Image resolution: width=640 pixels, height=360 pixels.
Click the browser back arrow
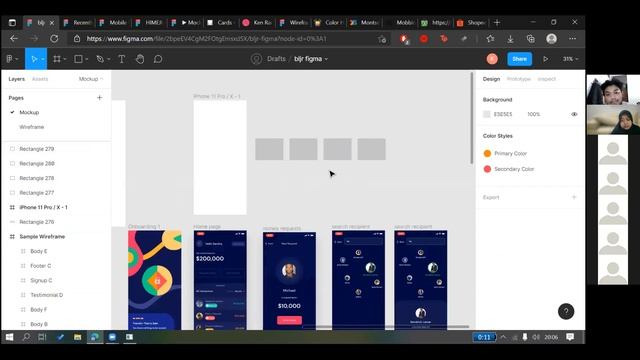(14, 39)
